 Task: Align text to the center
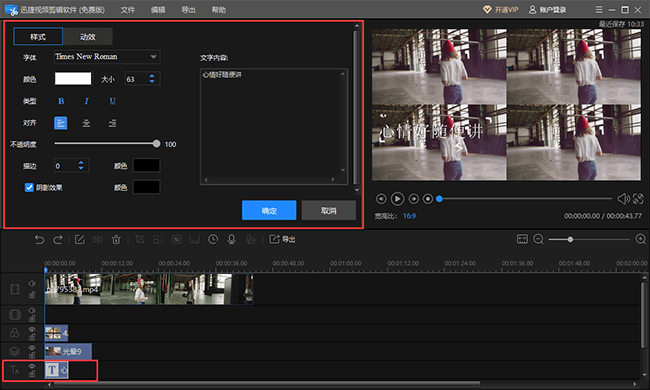tap(86, 123)
